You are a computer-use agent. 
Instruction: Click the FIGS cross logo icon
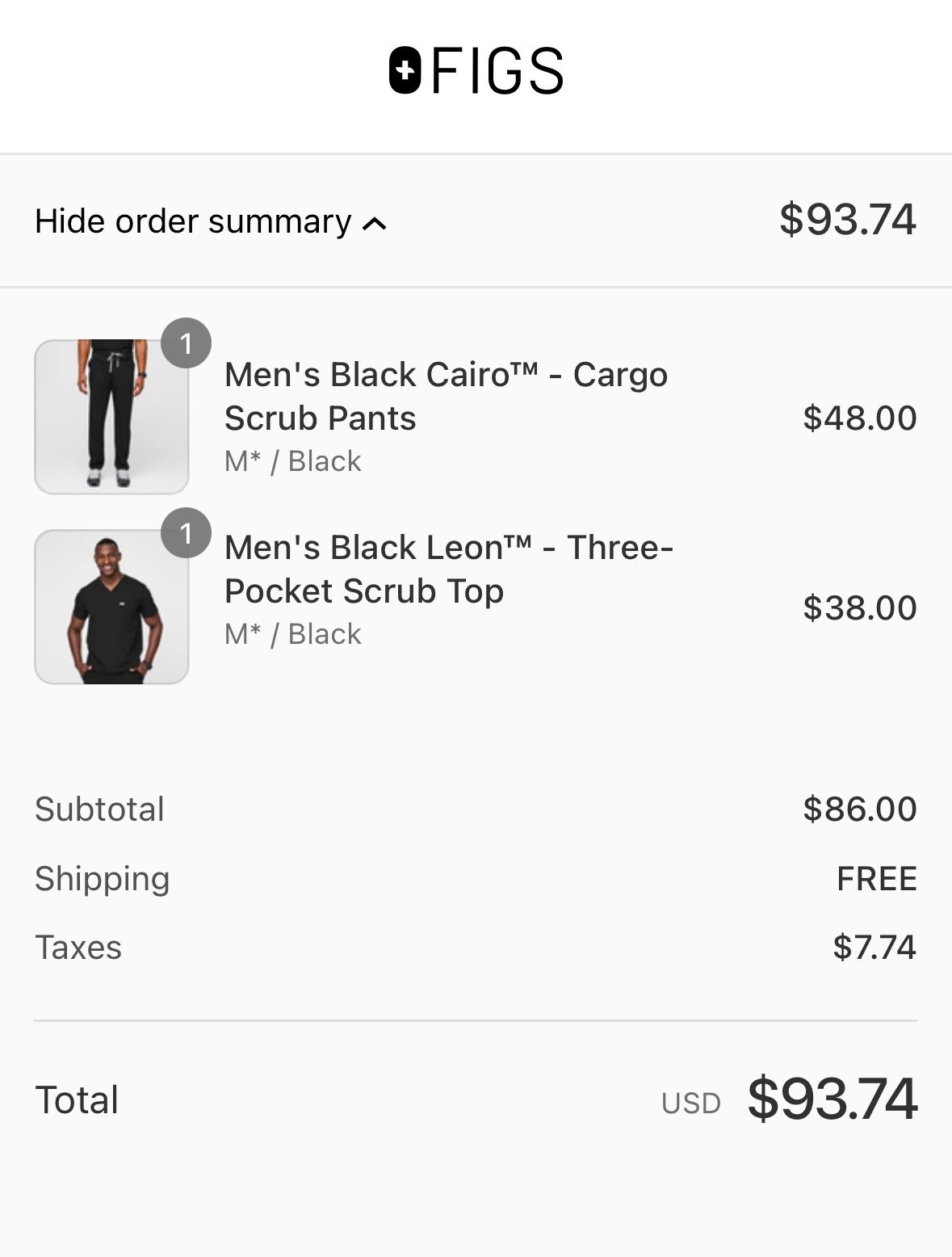tap(405, 70)
